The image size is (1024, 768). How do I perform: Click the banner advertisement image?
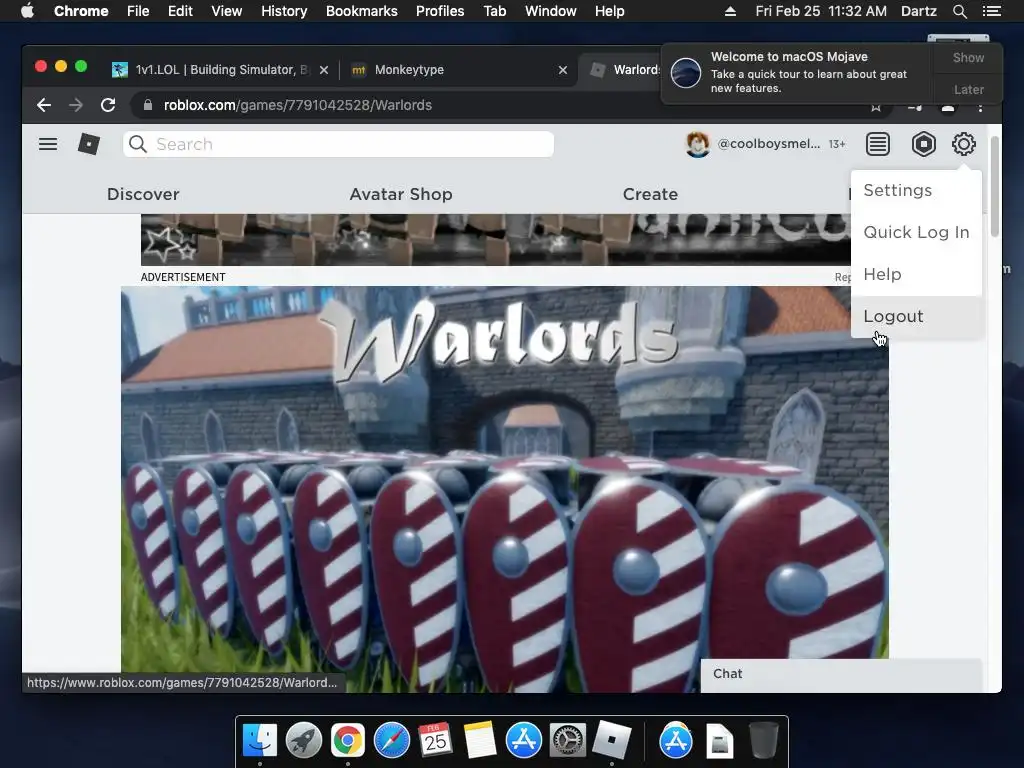495,240
